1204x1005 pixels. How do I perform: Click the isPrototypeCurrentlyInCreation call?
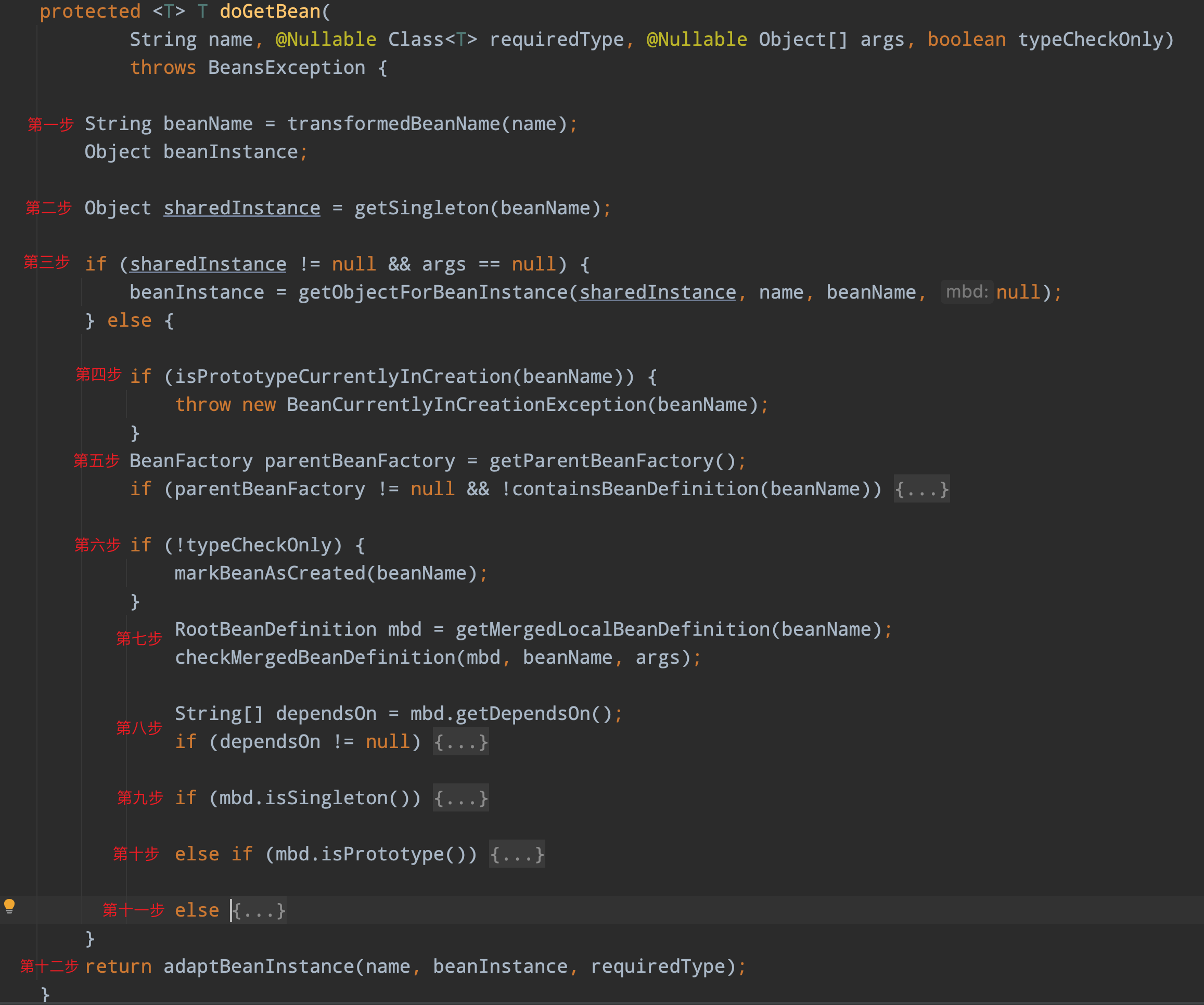(342, 377)
